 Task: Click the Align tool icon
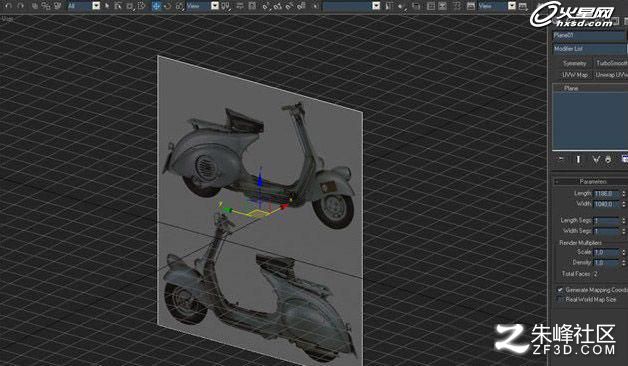[401, 6]
